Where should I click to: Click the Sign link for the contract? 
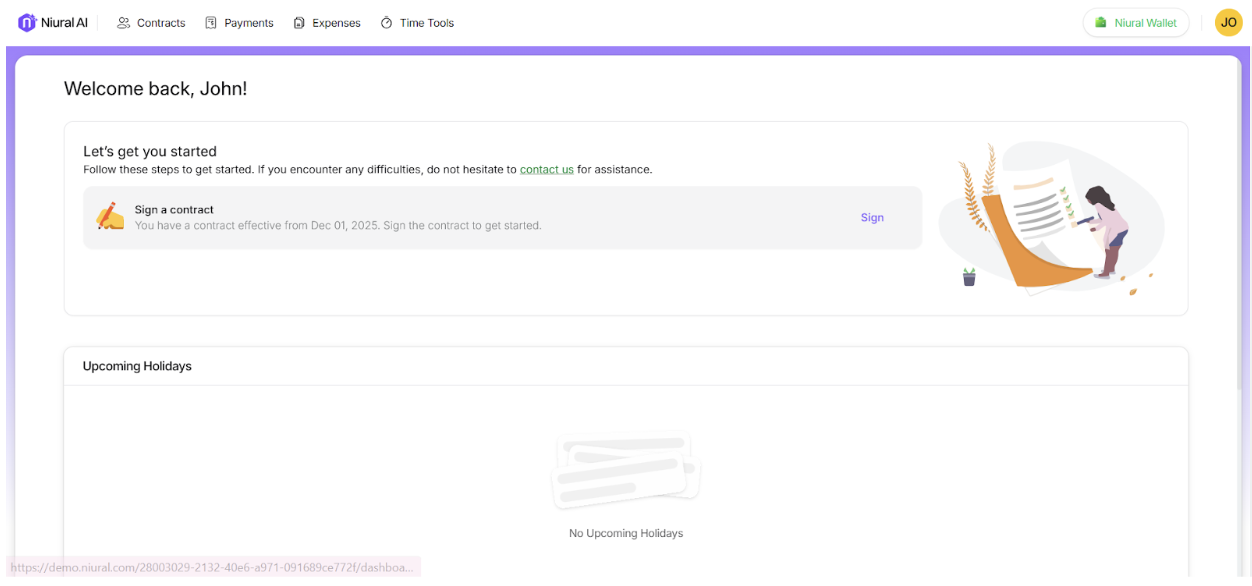click(872, 217)
